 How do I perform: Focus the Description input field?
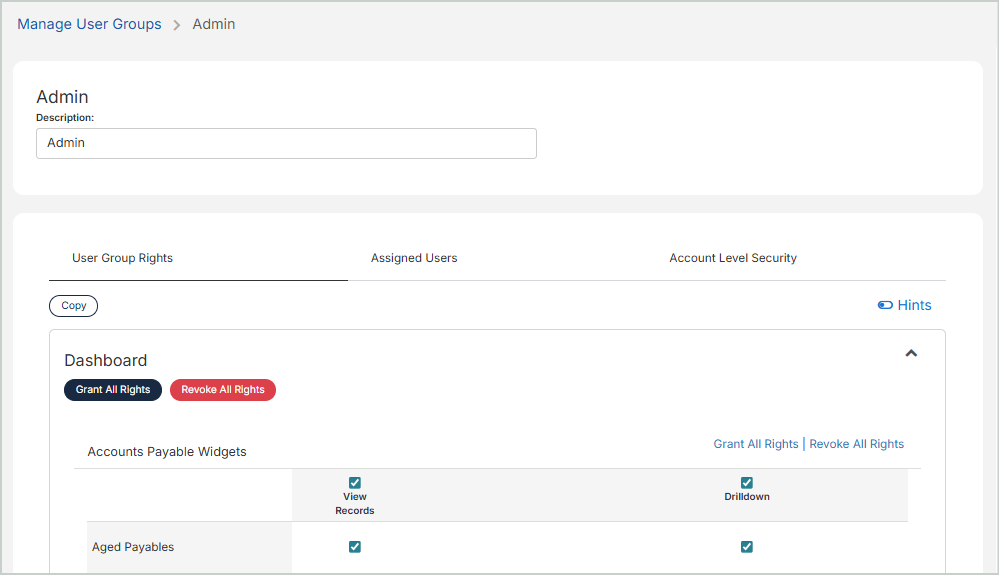point(286,143)
